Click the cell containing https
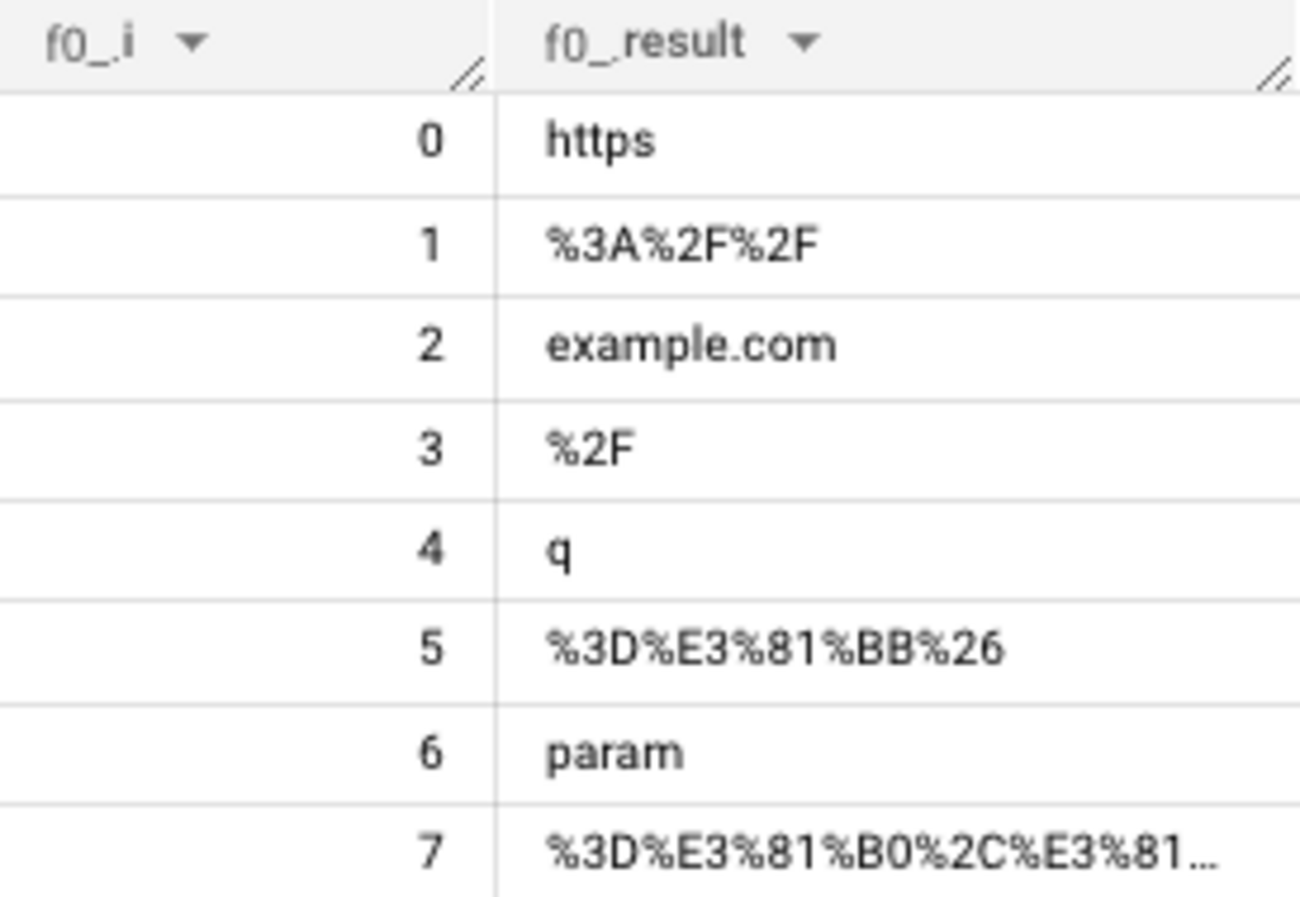Viewport: 1300px width, 897px height. point(600,142)
